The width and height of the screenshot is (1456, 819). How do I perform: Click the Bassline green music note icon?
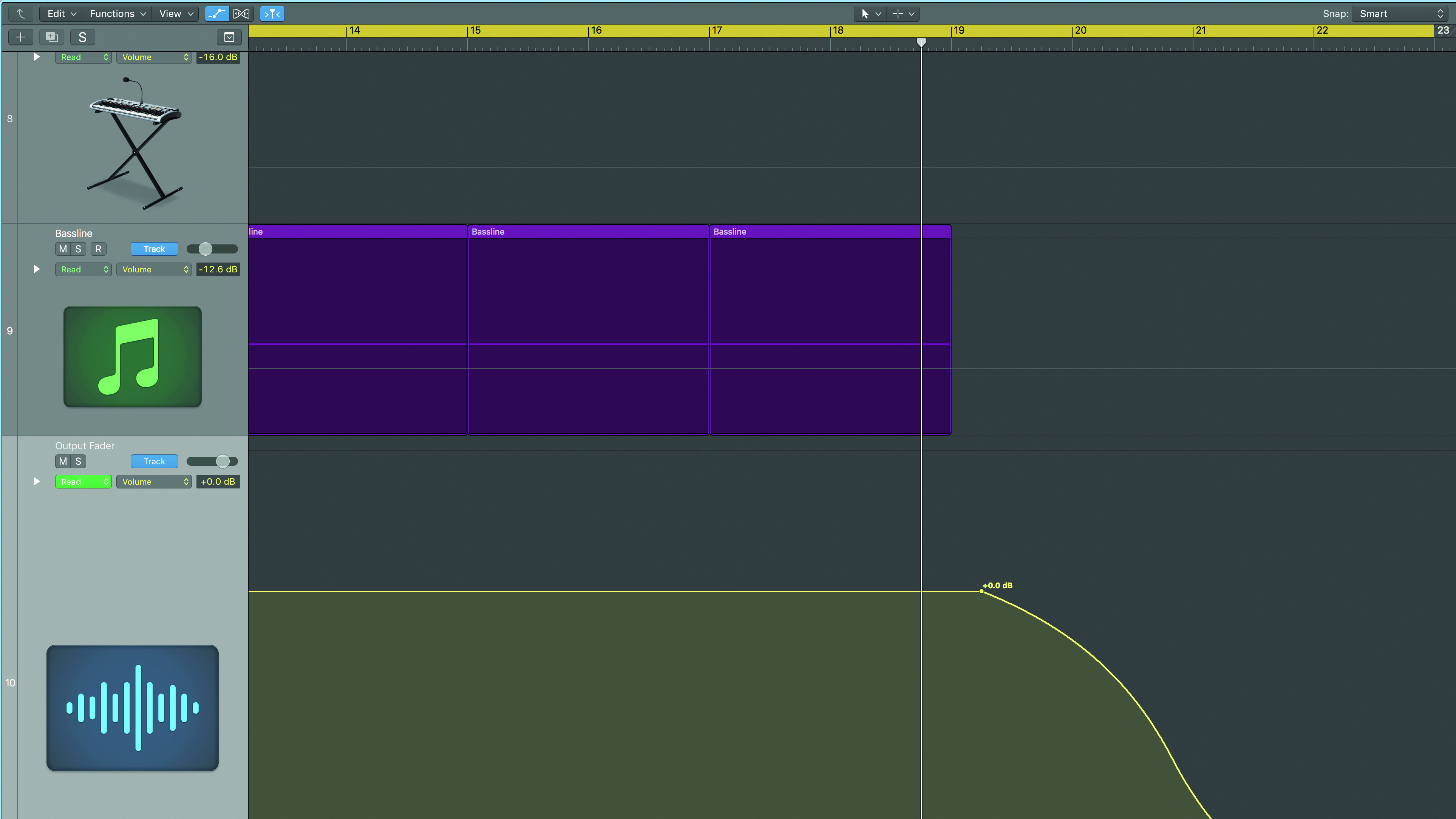[132, 357]
